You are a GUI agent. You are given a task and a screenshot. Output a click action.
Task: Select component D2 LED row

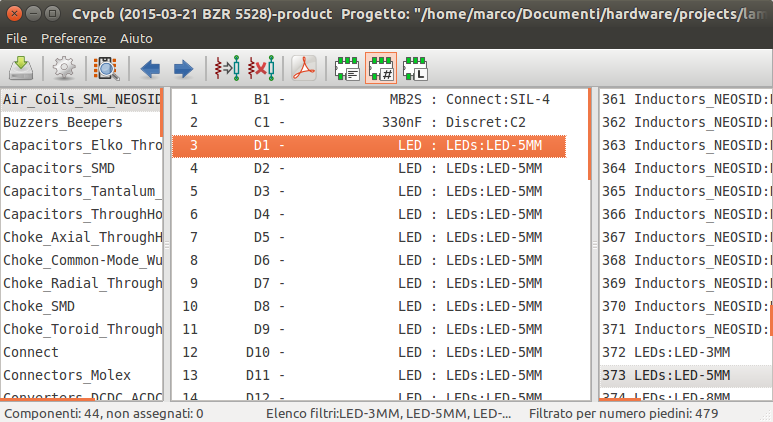pyautogui.click(x=369, y=168)
